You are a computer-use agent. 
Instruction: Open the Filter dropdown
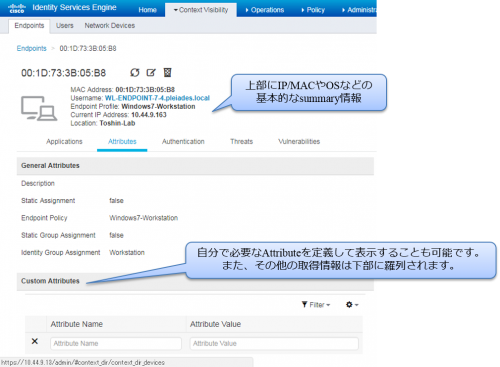[x=316, y=305]
